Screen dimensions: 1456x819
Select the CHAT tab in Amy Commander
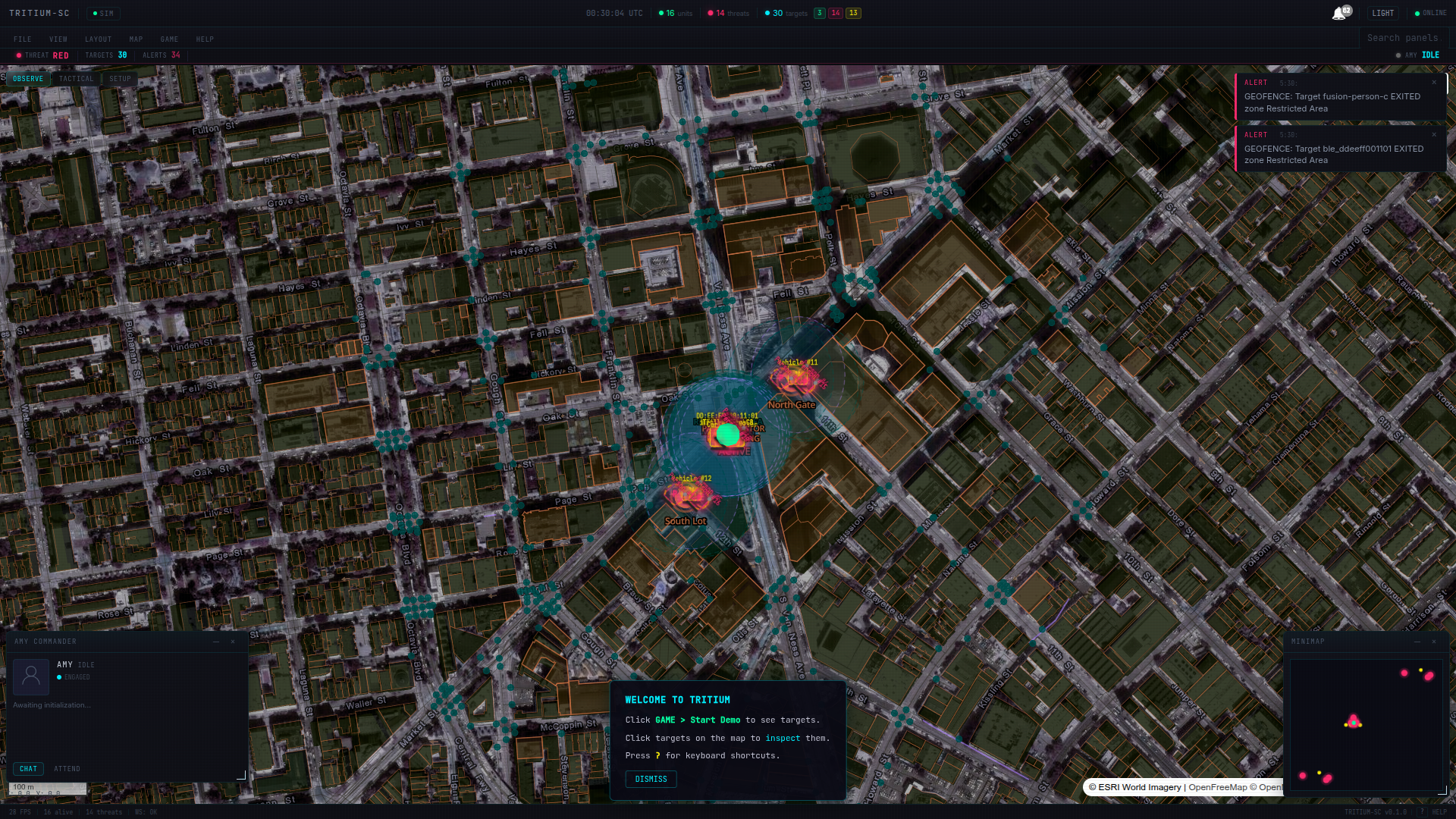tap(28, 769)
